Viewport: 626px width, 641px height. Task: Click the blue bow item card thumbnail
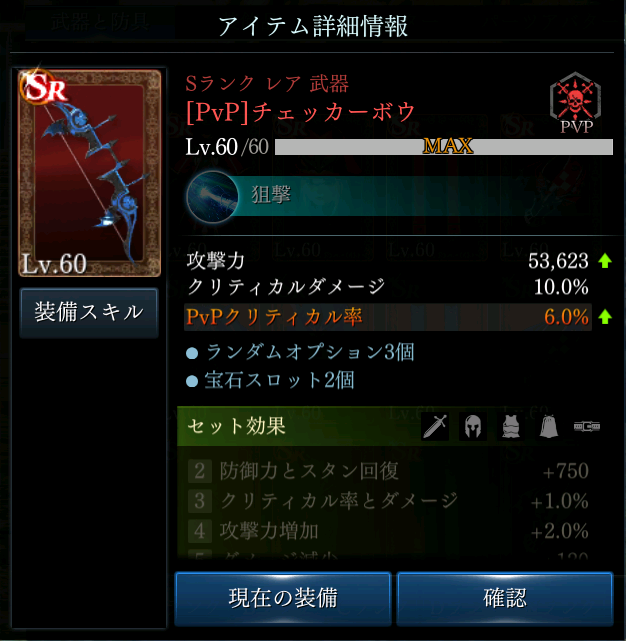pyautogui.click(x=90, y=173)
